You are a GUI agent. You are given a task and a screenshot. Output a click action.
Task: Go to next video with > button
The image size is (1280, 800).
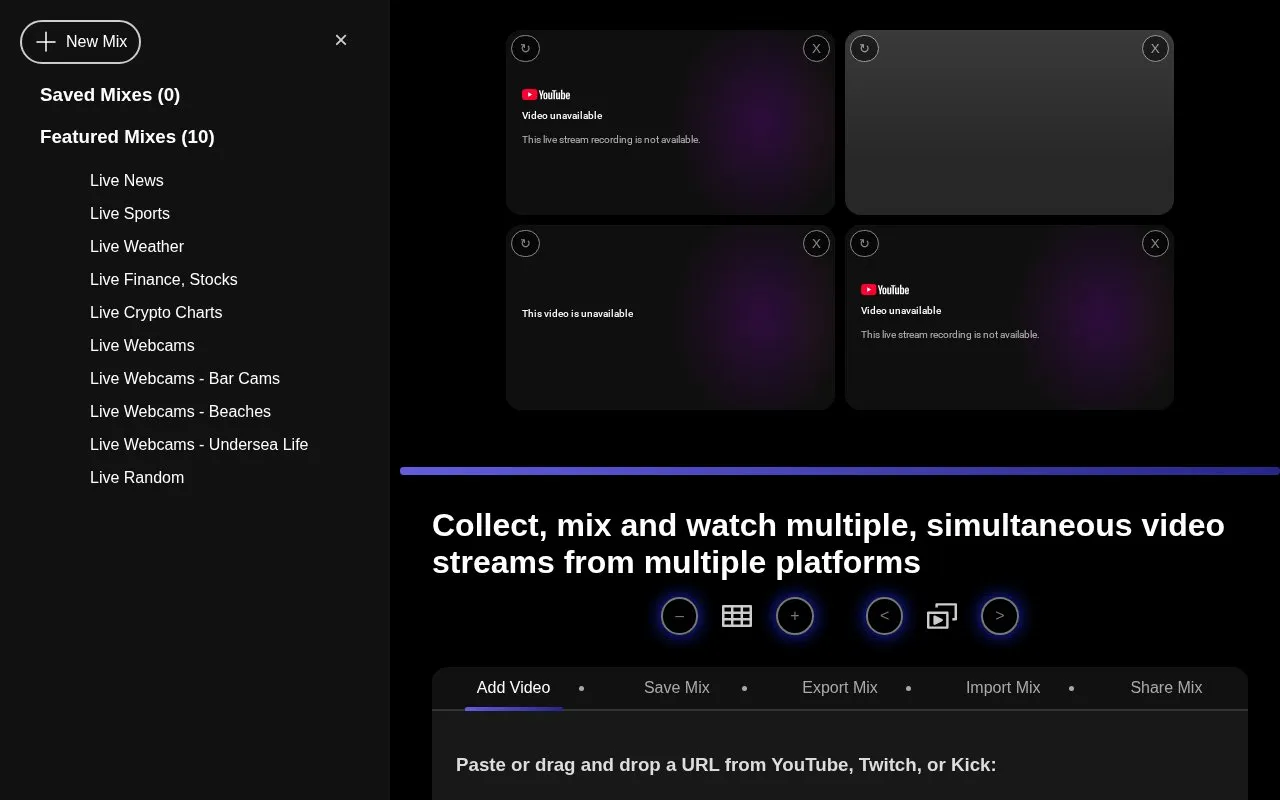[x=1000, y=616]
